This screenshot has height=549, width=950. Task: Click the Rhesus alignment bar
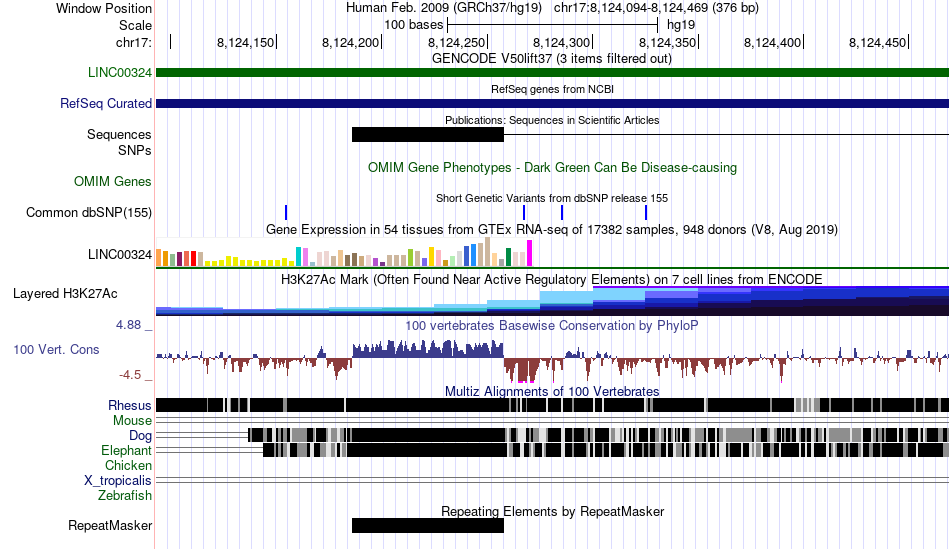tap(553, 405)
